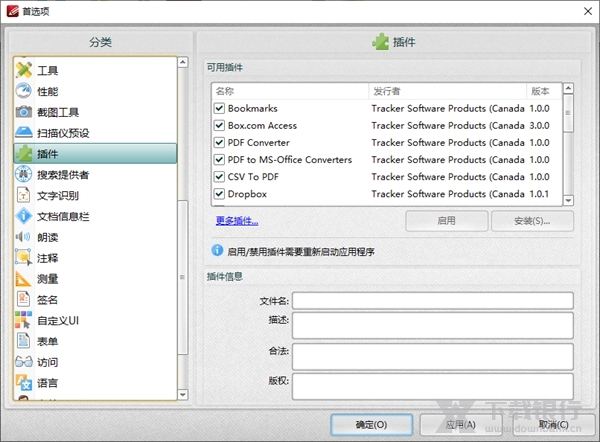Screen dimensions: 600x442
Task: Disable the PDF Converter plugin checkbox
Action: click(219, 142)
